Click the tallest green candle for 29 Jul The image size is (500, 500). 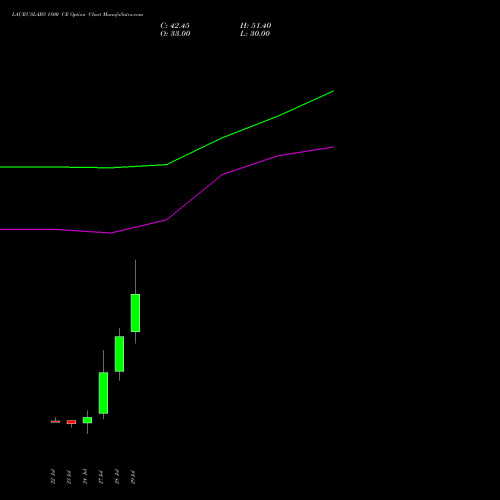click(x=135, y=313)
